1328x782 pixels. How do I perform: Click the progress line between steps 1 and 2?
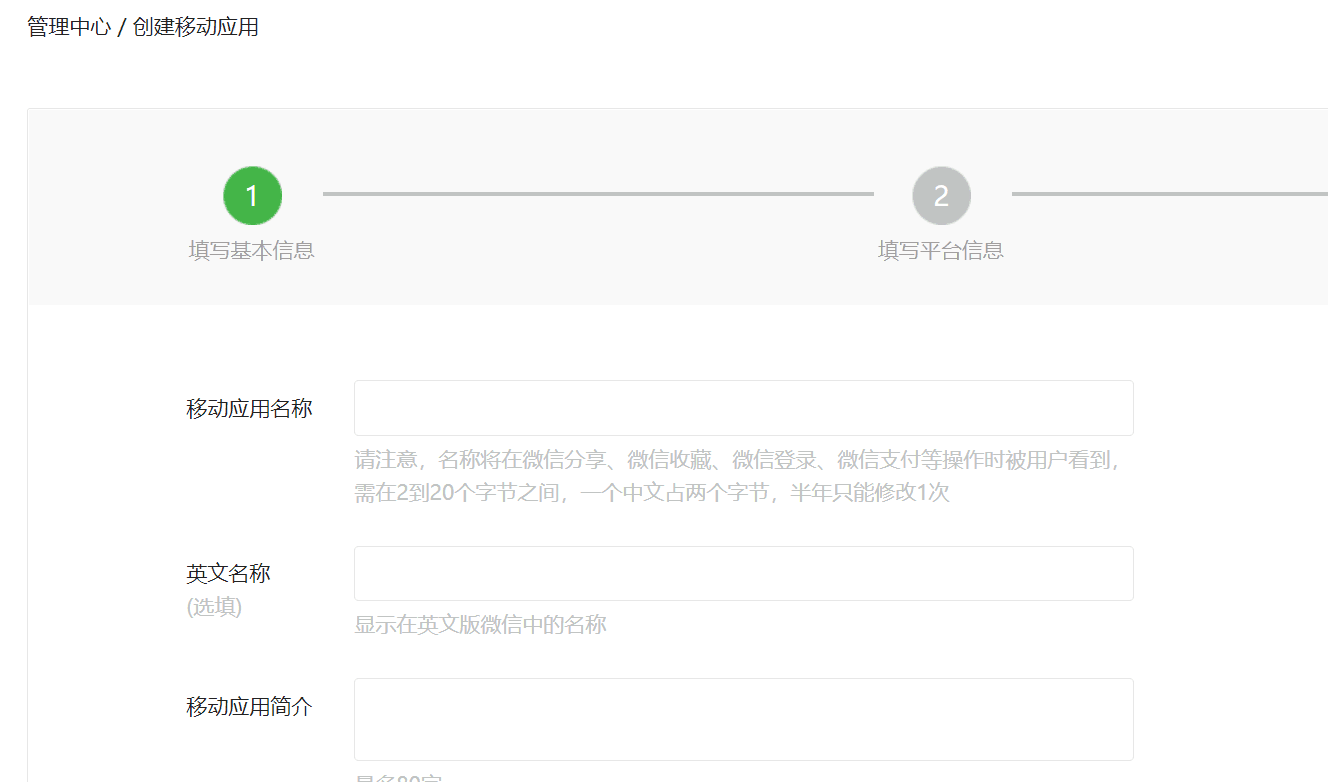coord(598,194)
